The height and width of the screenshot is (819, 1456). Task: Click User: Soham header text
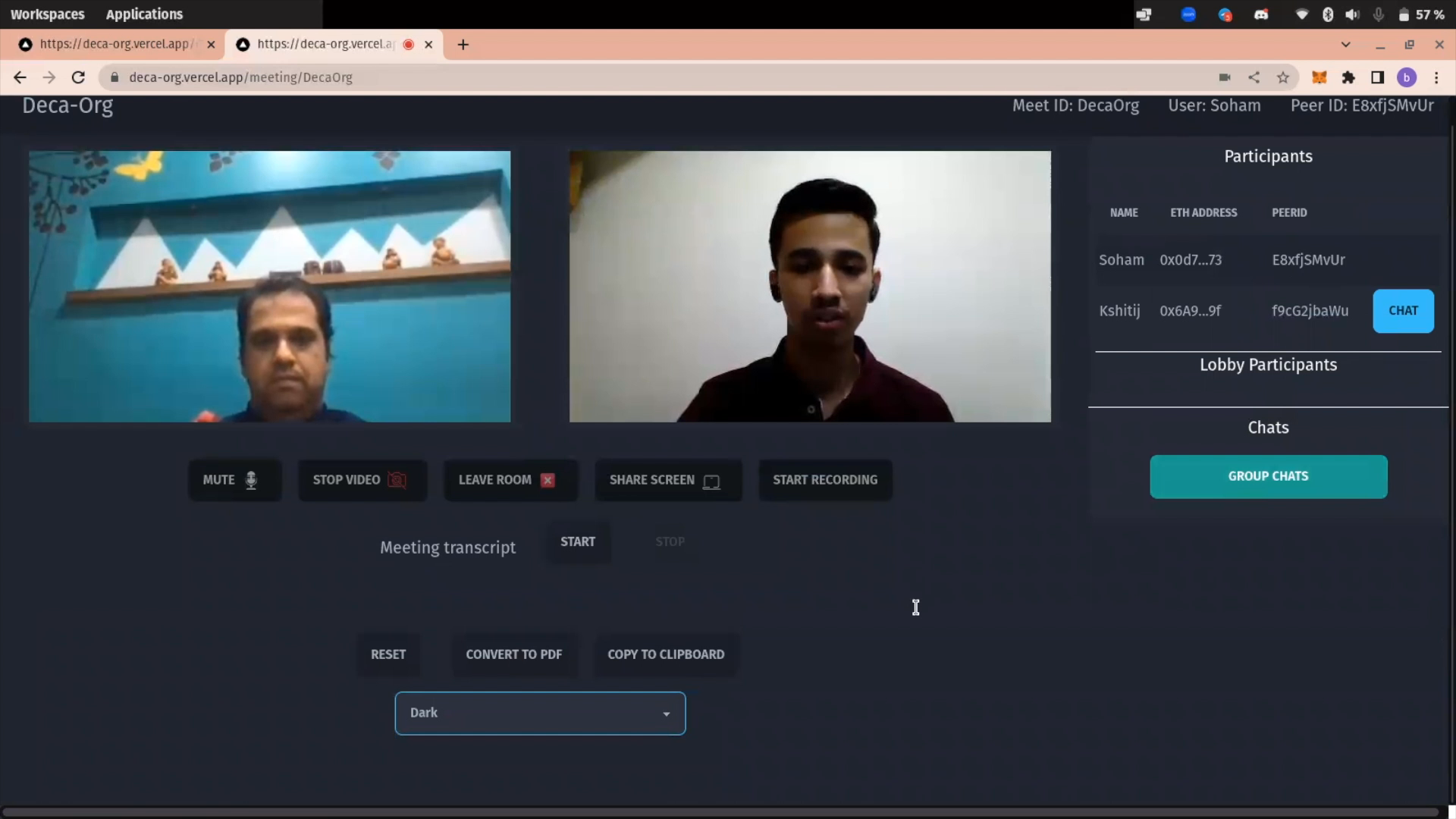pos(1214,105)
